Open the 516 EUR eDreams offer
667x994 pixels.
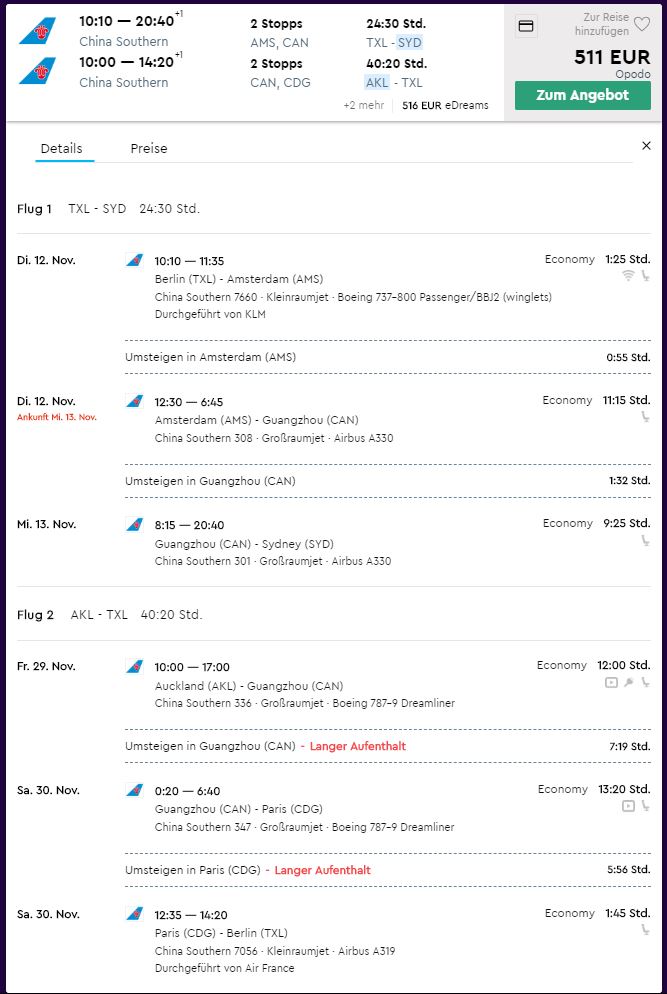445,105
